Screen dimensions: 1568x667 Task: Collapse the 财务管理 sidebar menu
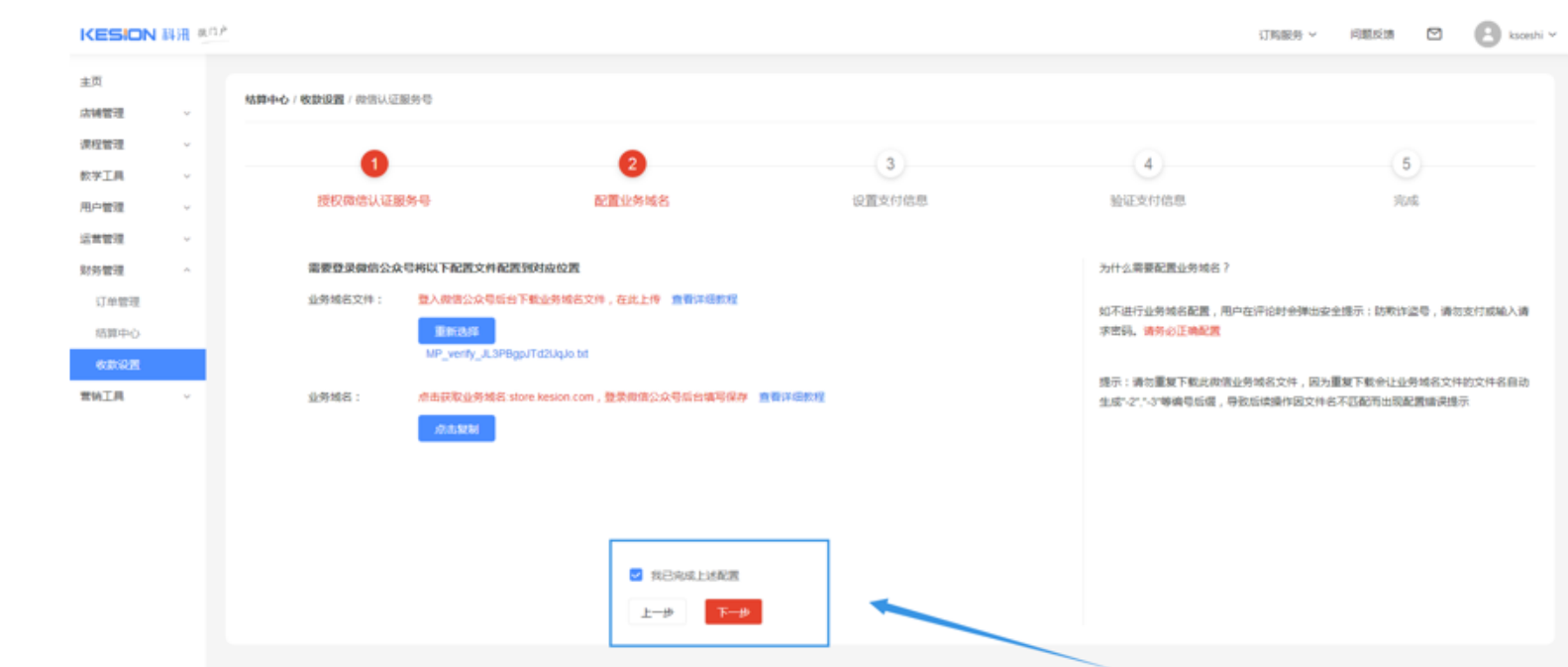(137, 270)
